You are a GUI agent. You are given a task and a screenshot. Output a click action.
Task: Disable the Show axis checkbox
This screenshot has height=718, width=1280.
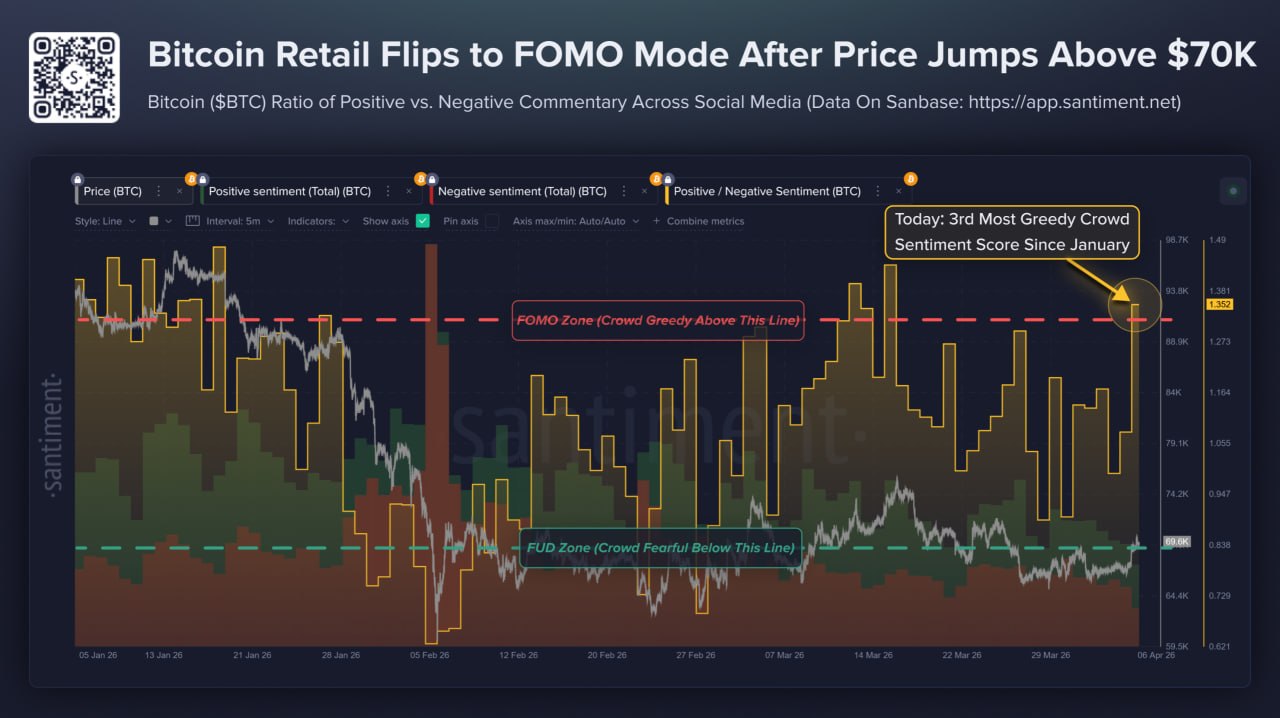(x=422, y=221)
